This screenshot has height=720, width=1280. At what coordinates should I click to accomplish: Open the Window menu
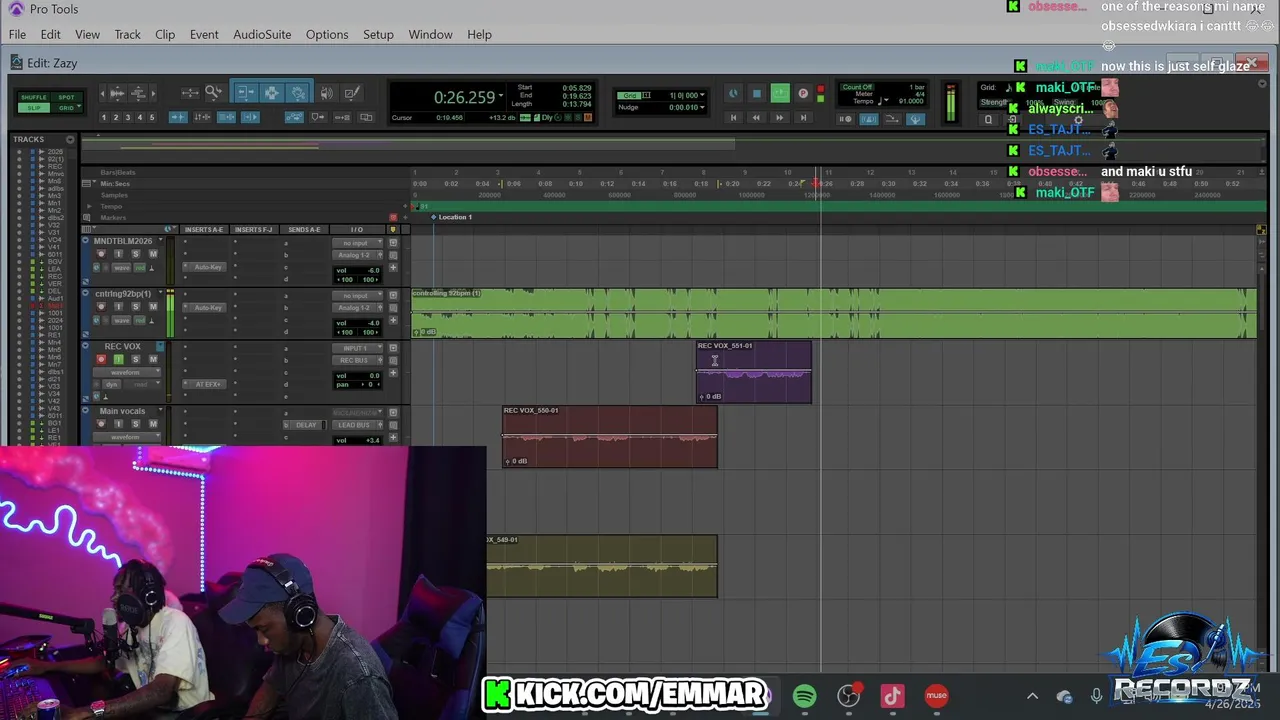[430, 34]
